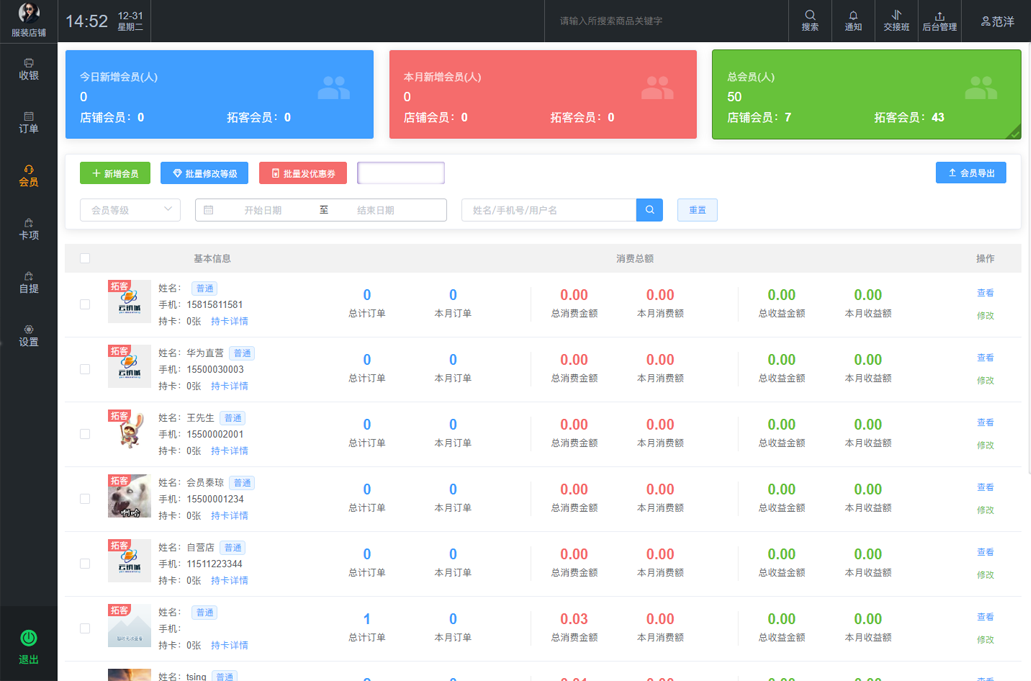Viewport: 1031px width, 681px height.
Task: Go to 订单 in sidebar
Action: 29,122
